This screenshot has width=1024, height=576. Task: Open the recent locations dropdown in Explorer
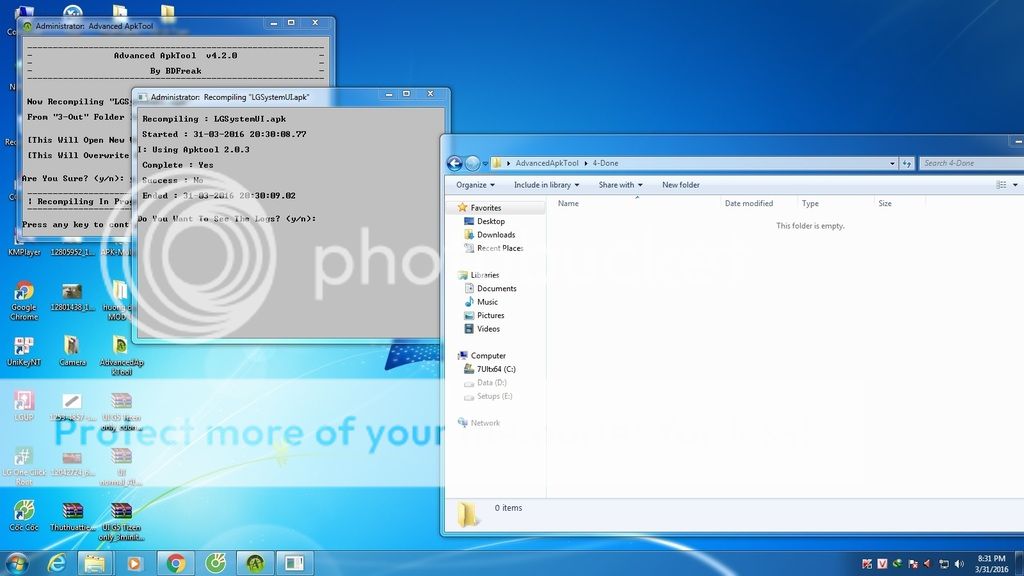(485, 164)
